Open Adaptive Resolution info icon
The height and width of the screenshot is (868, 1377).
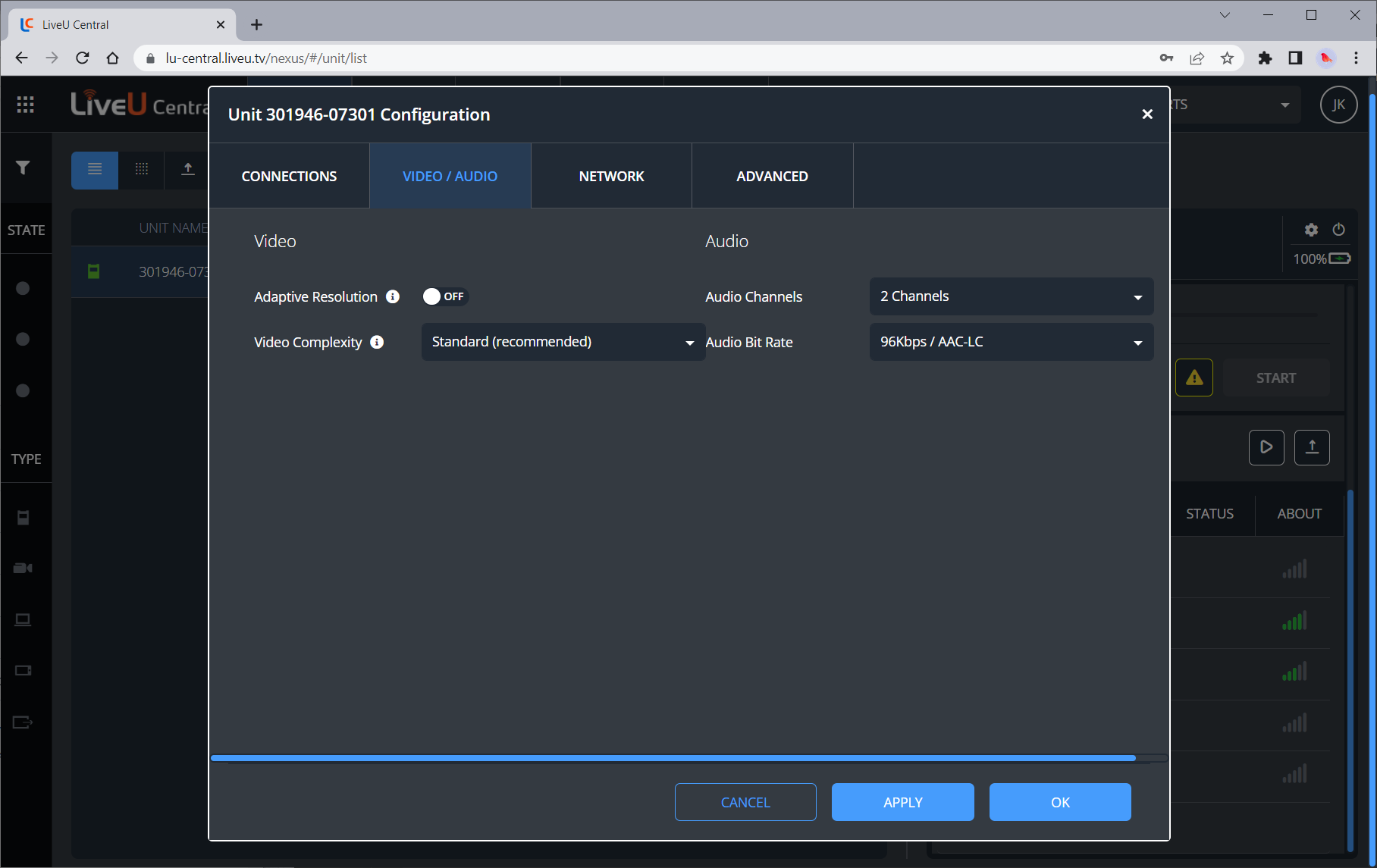pos(393,296)
